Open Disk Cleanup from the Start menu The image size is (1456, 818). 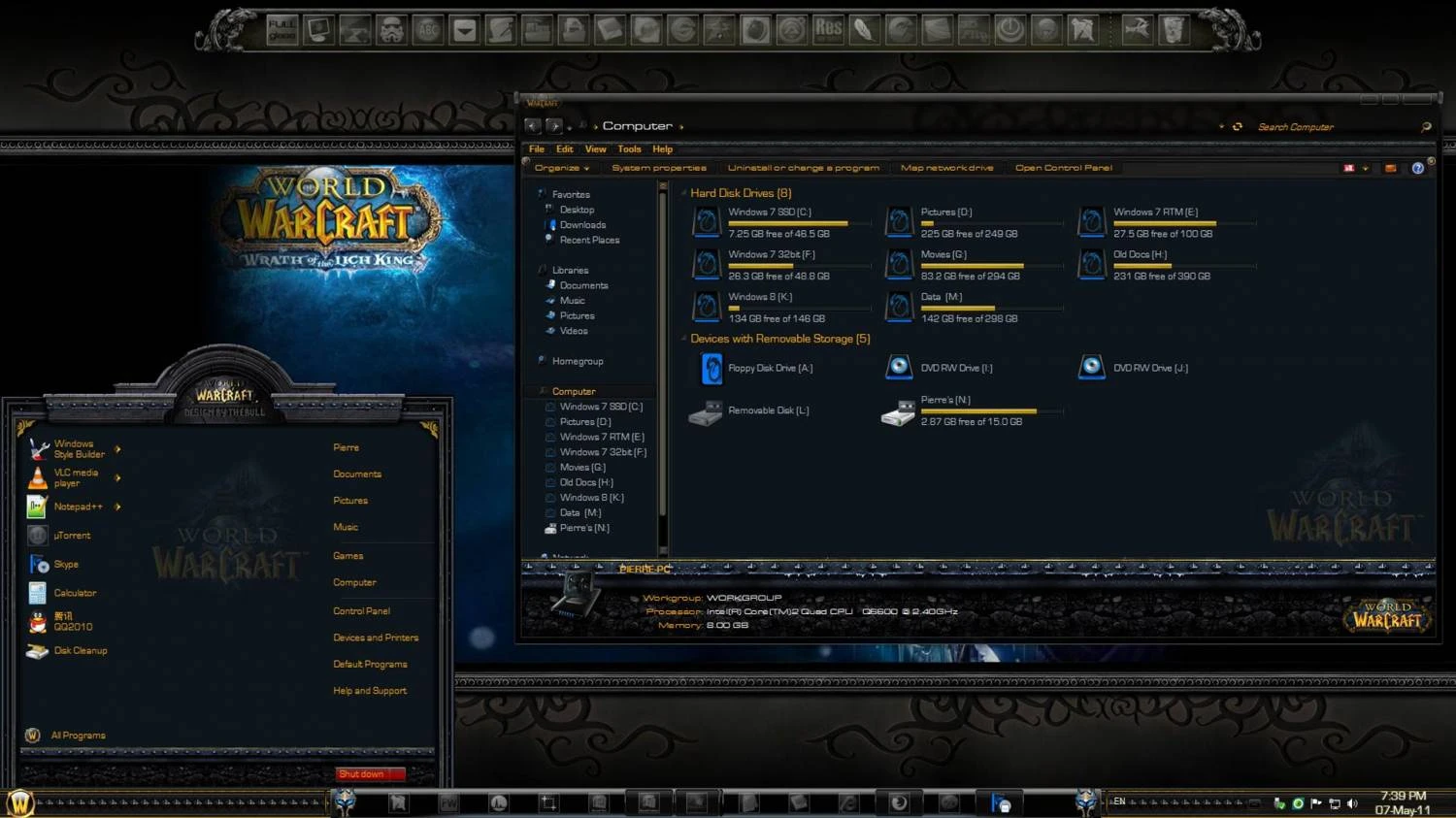point(81,650)
